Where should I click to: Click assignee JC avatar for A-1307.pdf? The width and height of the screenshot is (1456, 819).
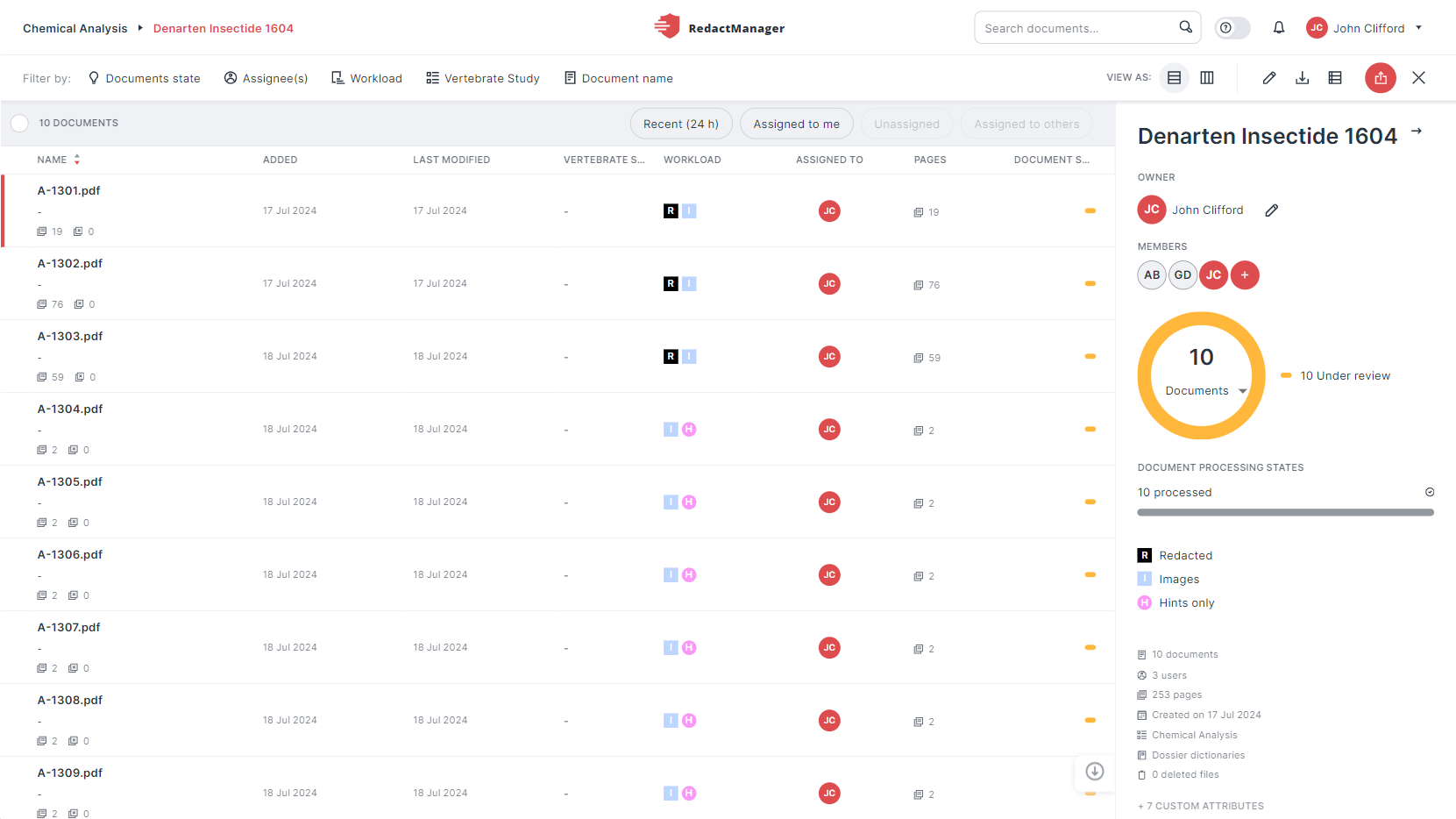click(829, 647)
